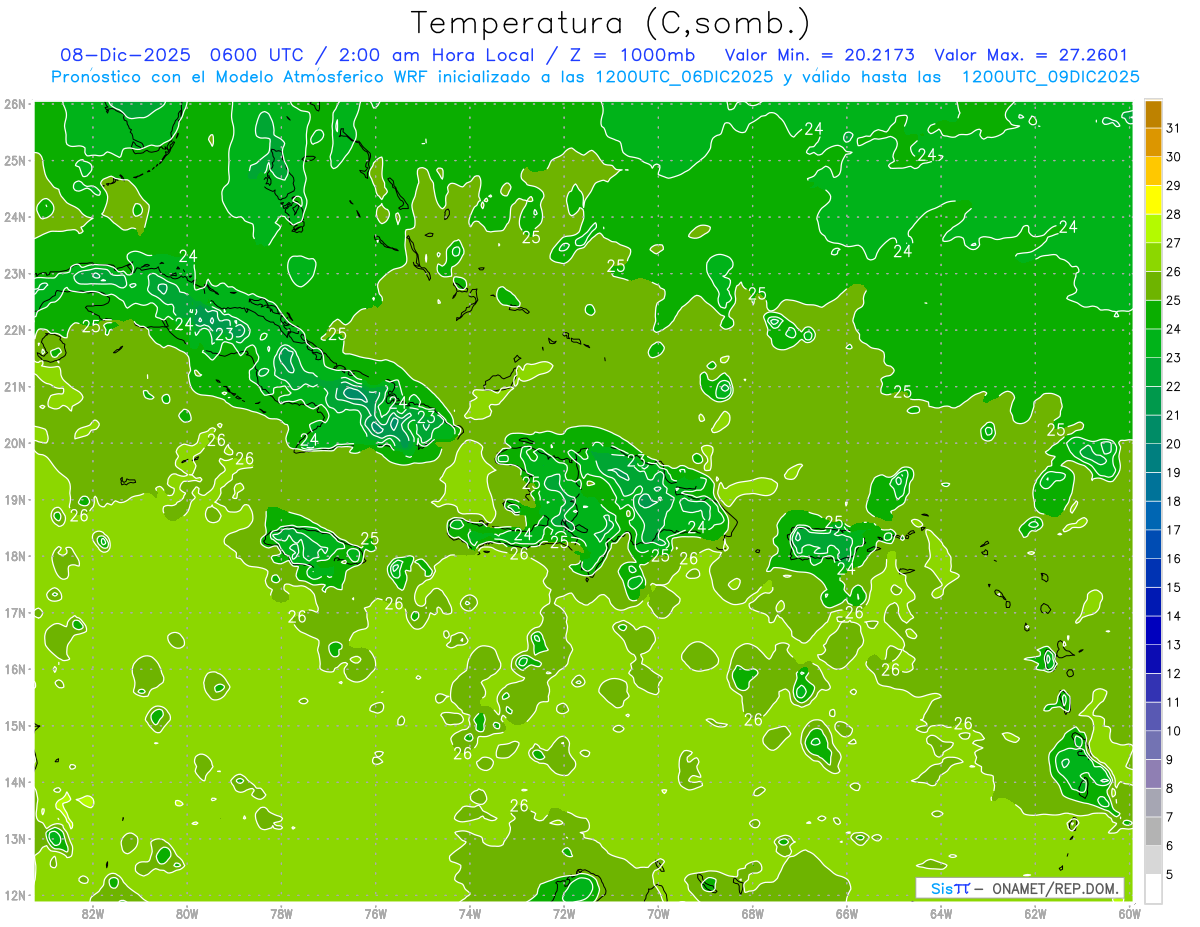Click the latitude axis label "19N"
Viewport: 1200px width, 927px height.
[x=15, y=499]
